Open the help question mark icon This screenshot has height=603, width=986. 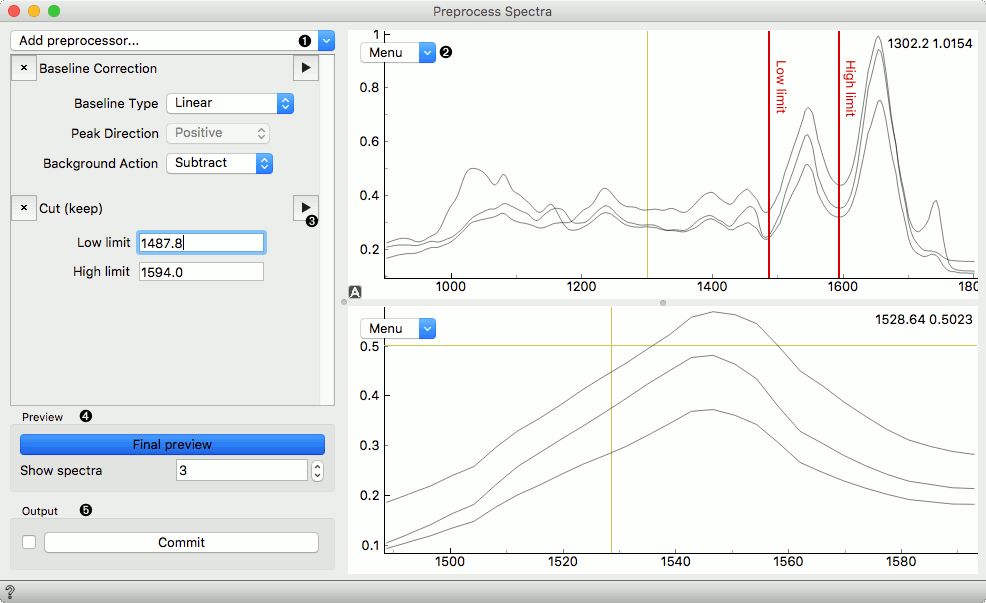point(10,592)
